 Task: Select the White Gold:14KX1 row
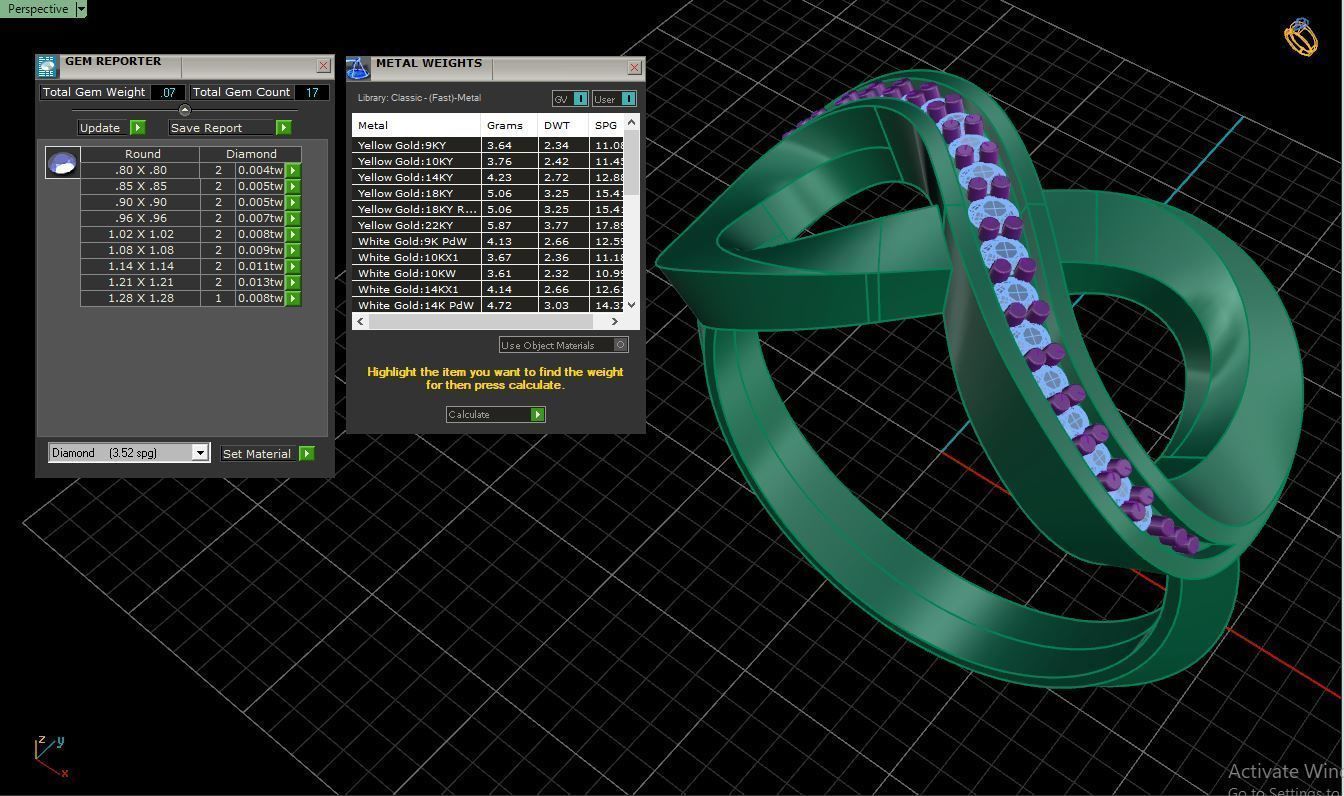(488, 290)
